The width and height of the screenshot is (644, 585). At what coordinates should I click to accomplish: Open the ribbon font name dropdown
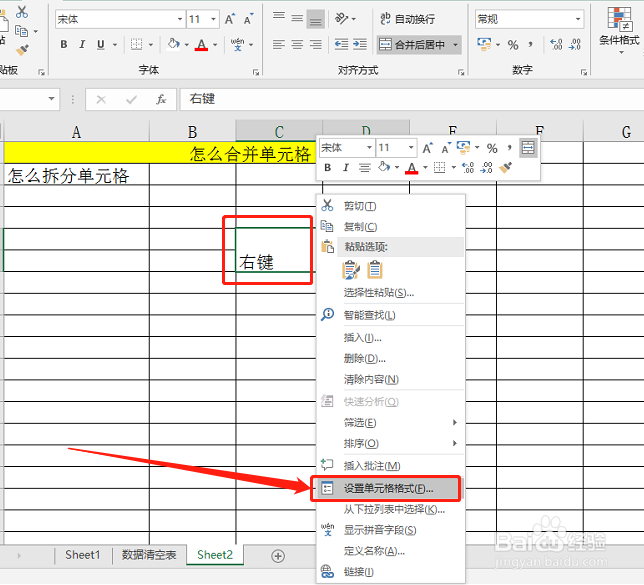tap(179, 19)
